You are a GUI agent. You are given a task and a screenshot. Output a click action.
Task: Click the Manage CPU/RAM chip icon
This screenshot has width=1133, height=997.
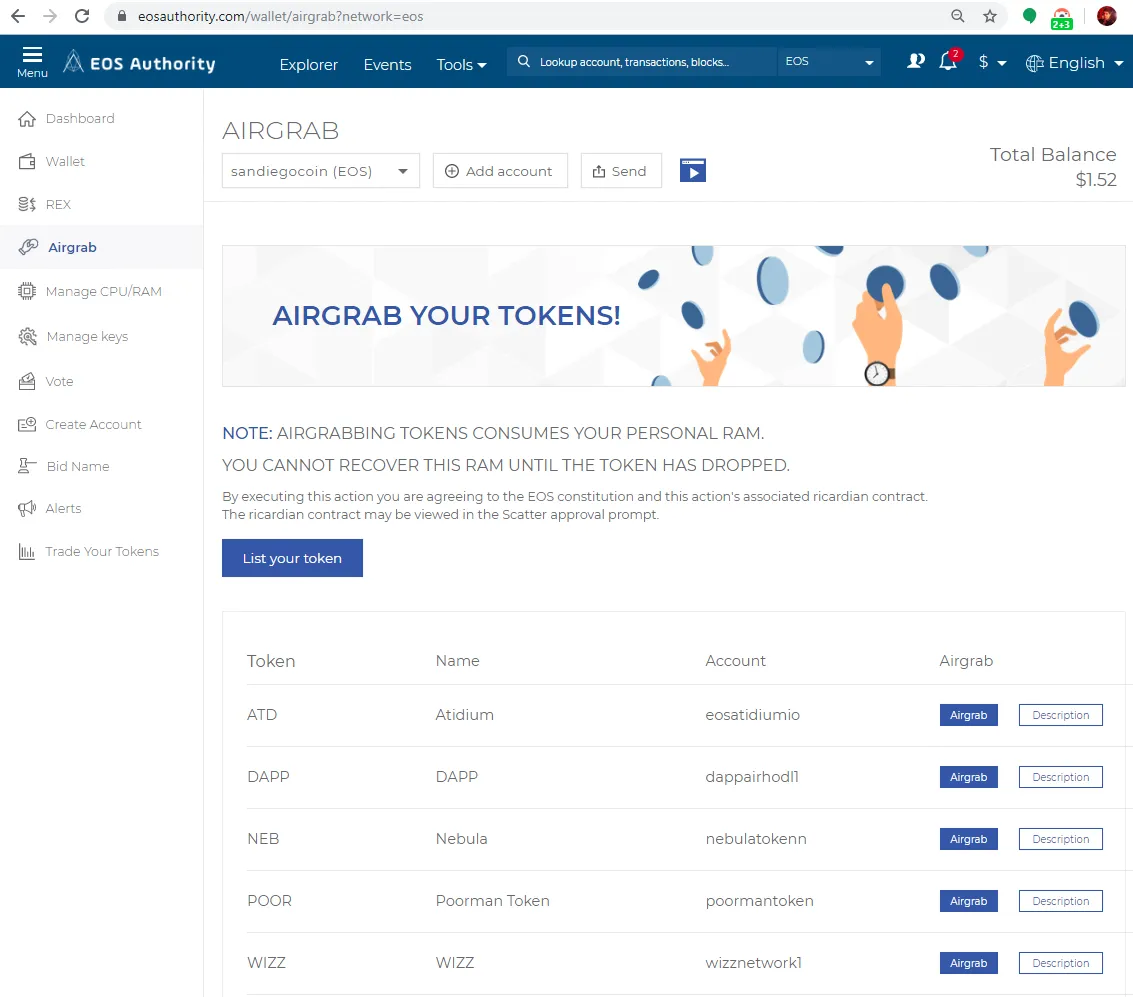click(x=27, y=291)
